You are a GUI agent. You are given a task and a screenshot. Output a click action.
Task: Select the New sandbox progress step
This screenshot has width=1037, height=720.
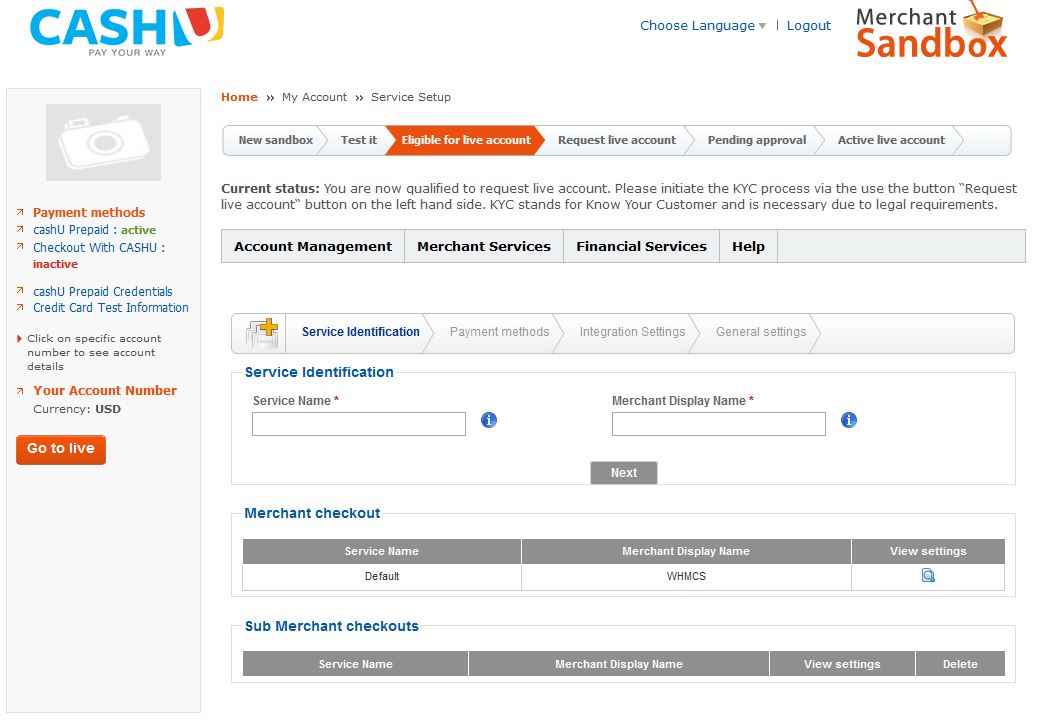point(275,140)
